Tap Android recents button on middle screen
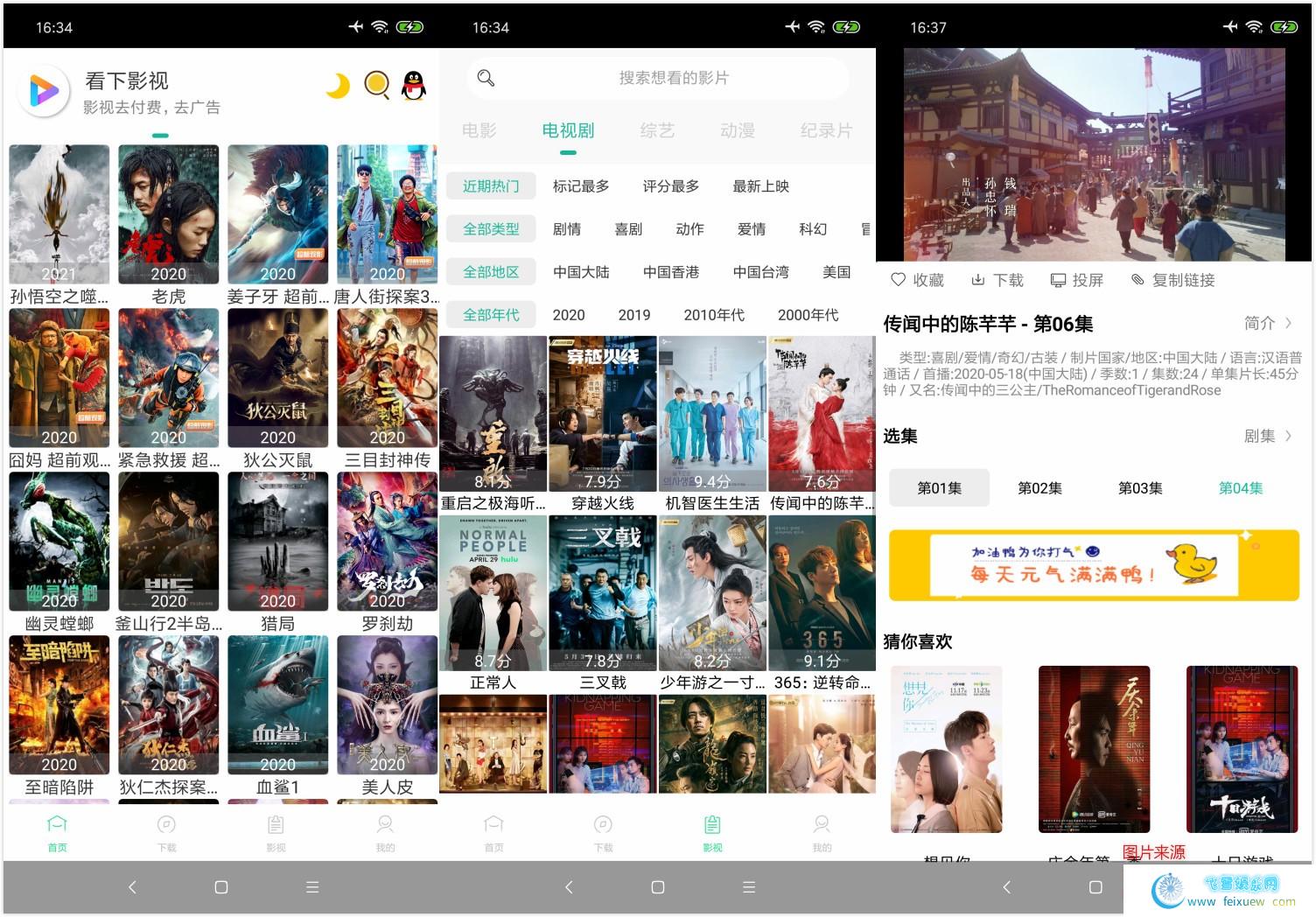This screenshot has width=1316, height=917. (x=749, y=887)
